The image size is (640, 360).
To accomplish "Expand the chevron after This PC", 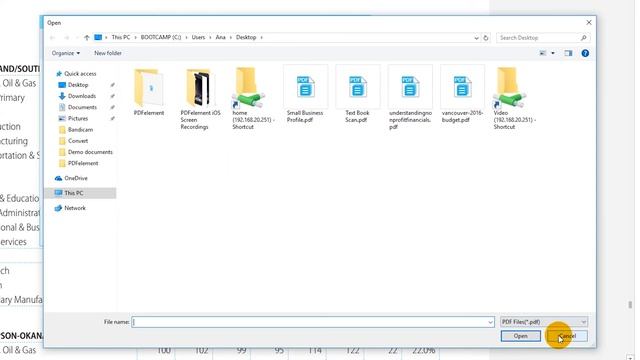I will tap(136, 38).
